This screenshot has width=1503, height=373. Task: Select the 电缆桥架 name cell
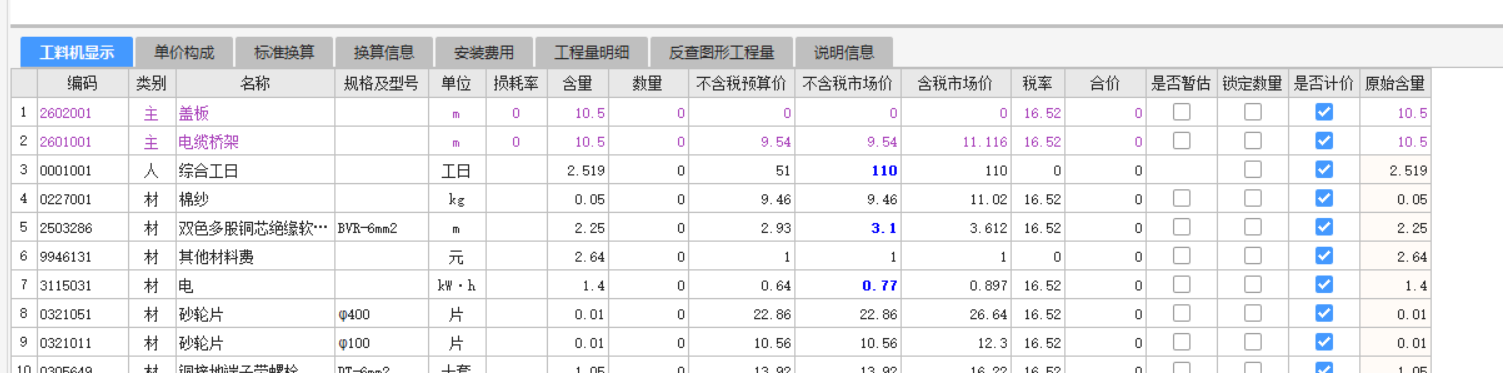(x=255, y=142)
